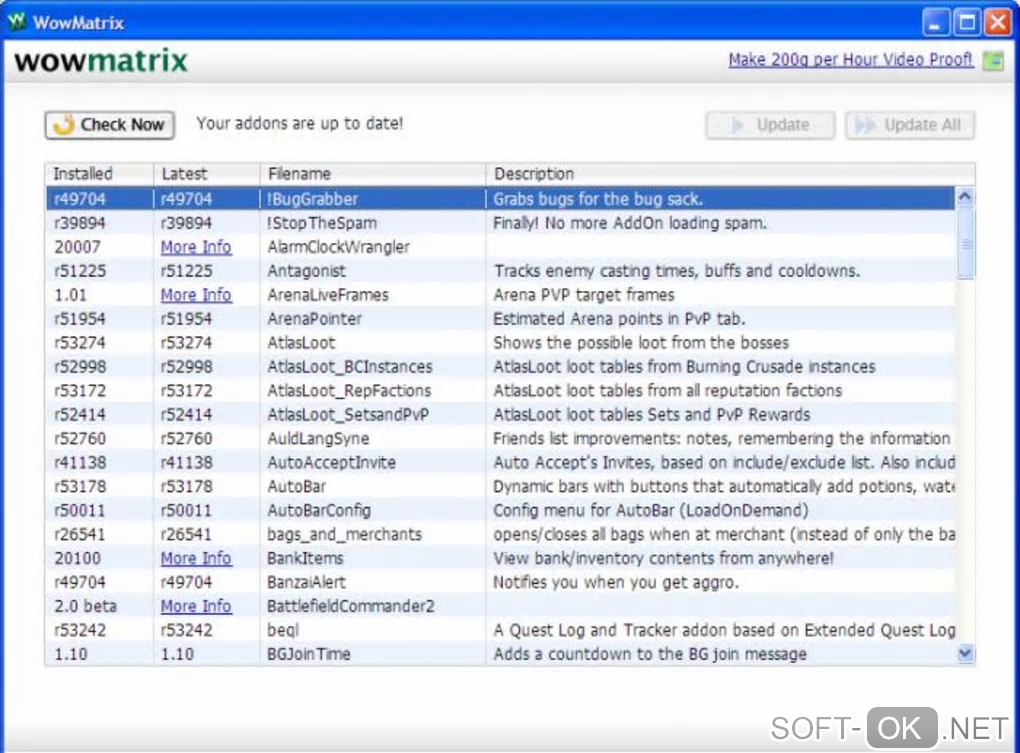Sort by the Description column header
Viewport: 1020px width, 753px height.
730,174
